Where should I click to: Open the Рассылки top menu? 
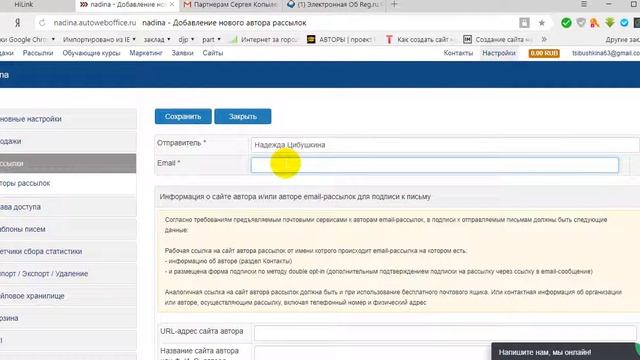[x=38, y=53]
